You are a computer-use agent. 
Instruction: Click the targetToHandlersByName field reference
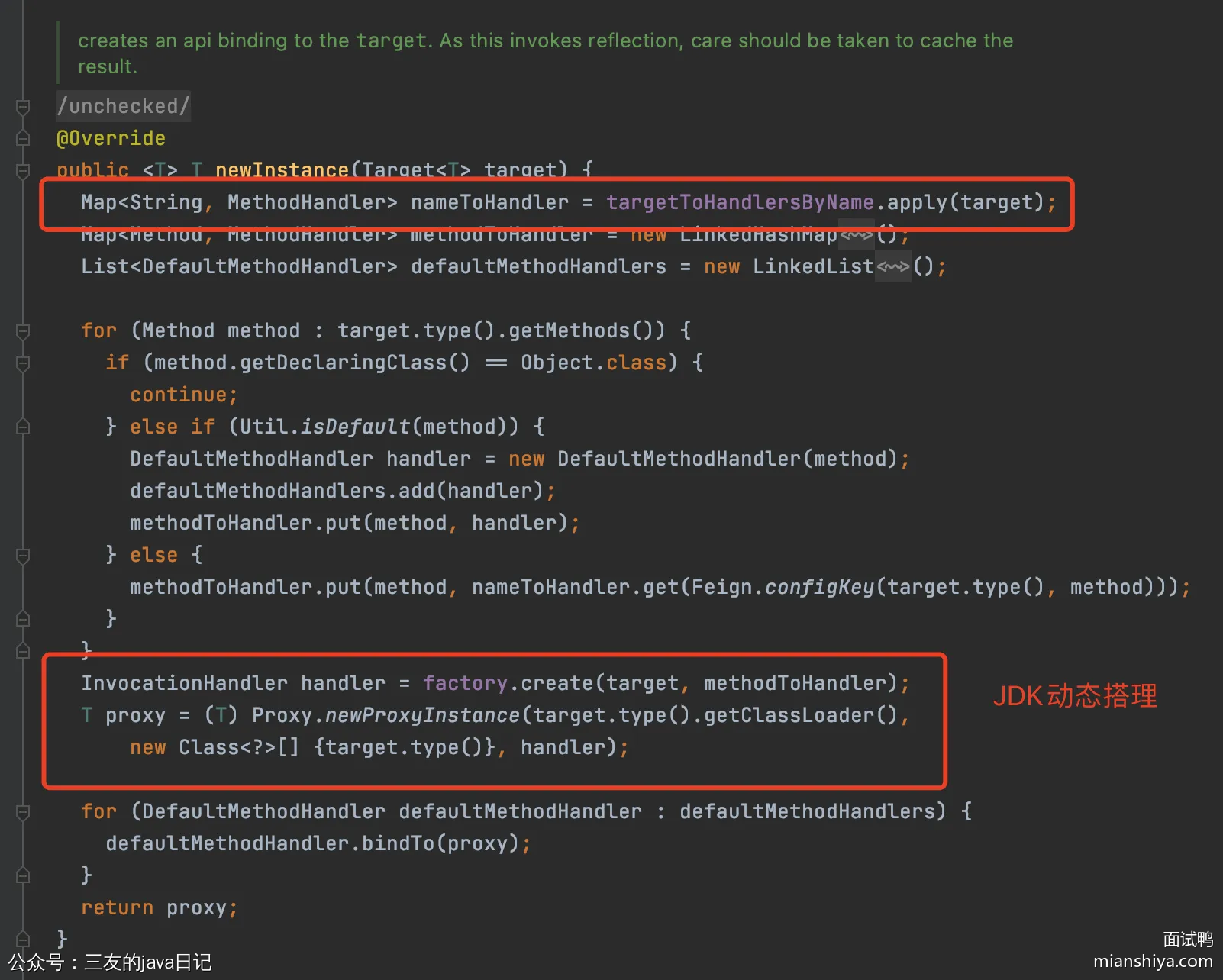coord(739,202)
